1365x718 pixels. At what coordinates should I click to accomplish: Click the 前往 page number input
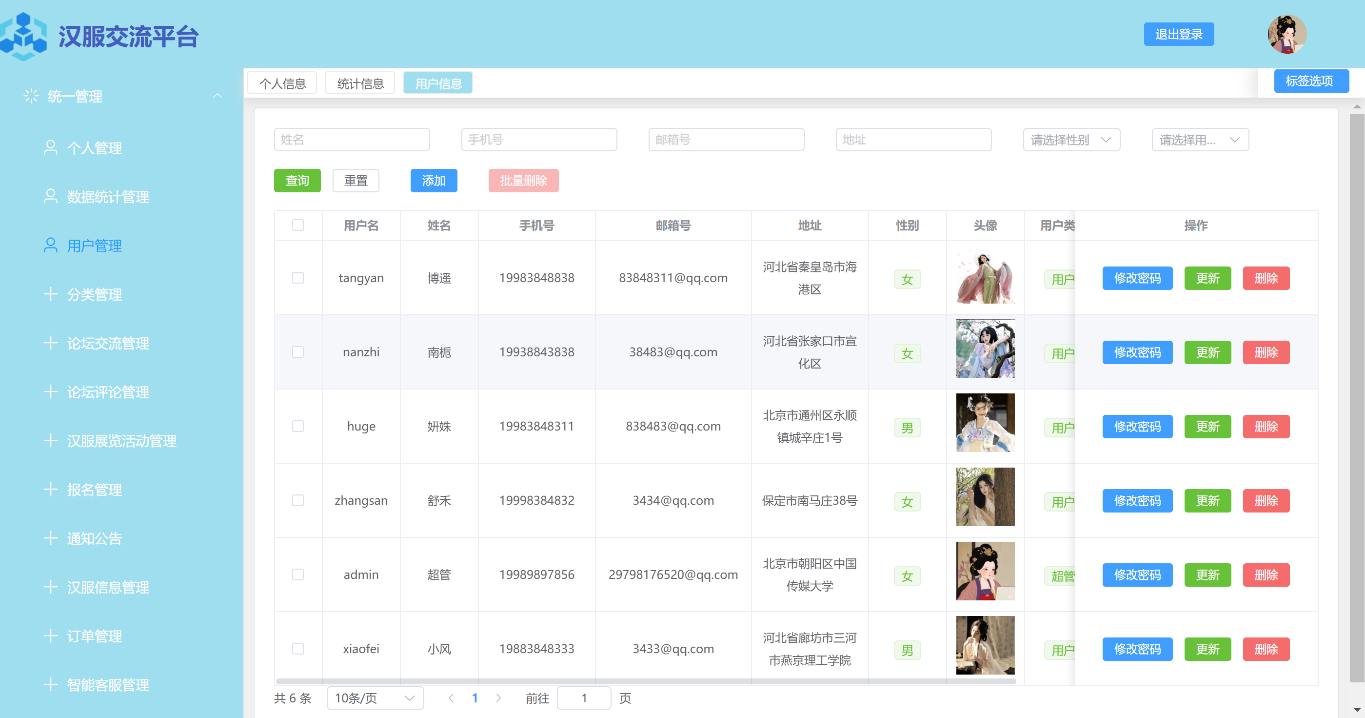(584, 698)
